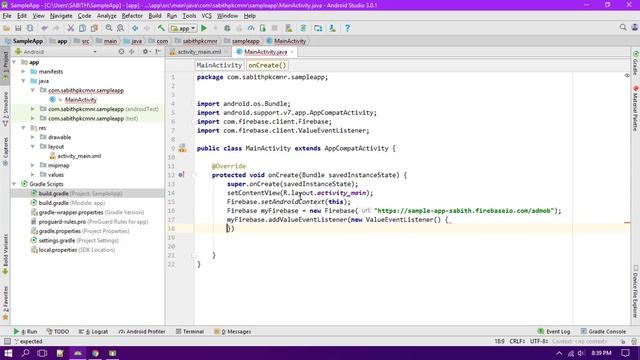Viewport: 640px width, 360px height.
Task: Attach the debugger to an Android process
Action: click(263, 28)
